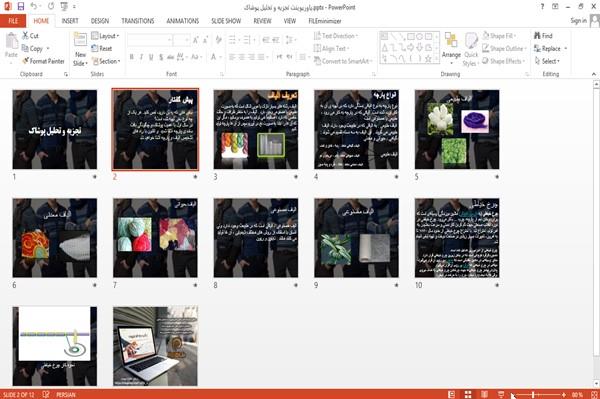Select slide 1 thumbnail
The height and width of the screenshot is (399, 600).
pos(55,129)
